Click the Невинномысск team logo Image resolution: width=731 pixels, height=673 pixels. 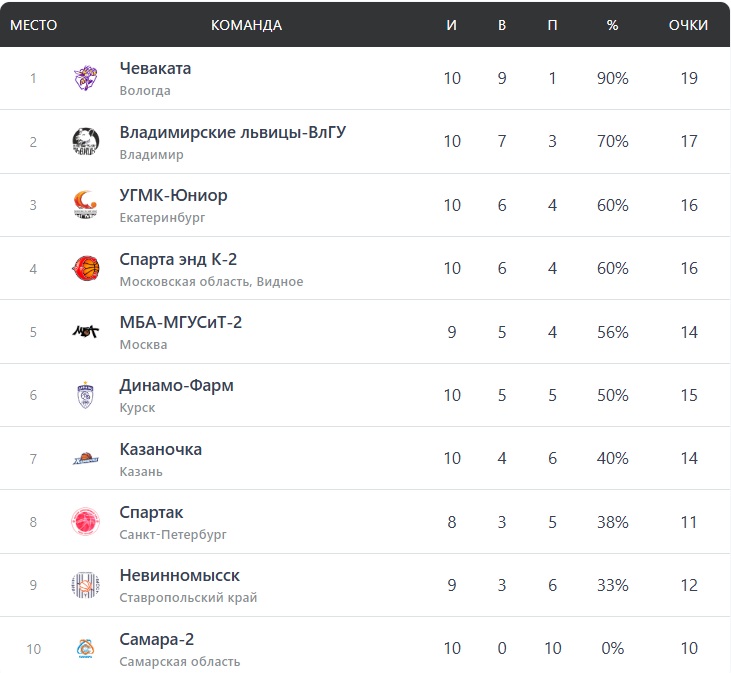coord(86,585)
